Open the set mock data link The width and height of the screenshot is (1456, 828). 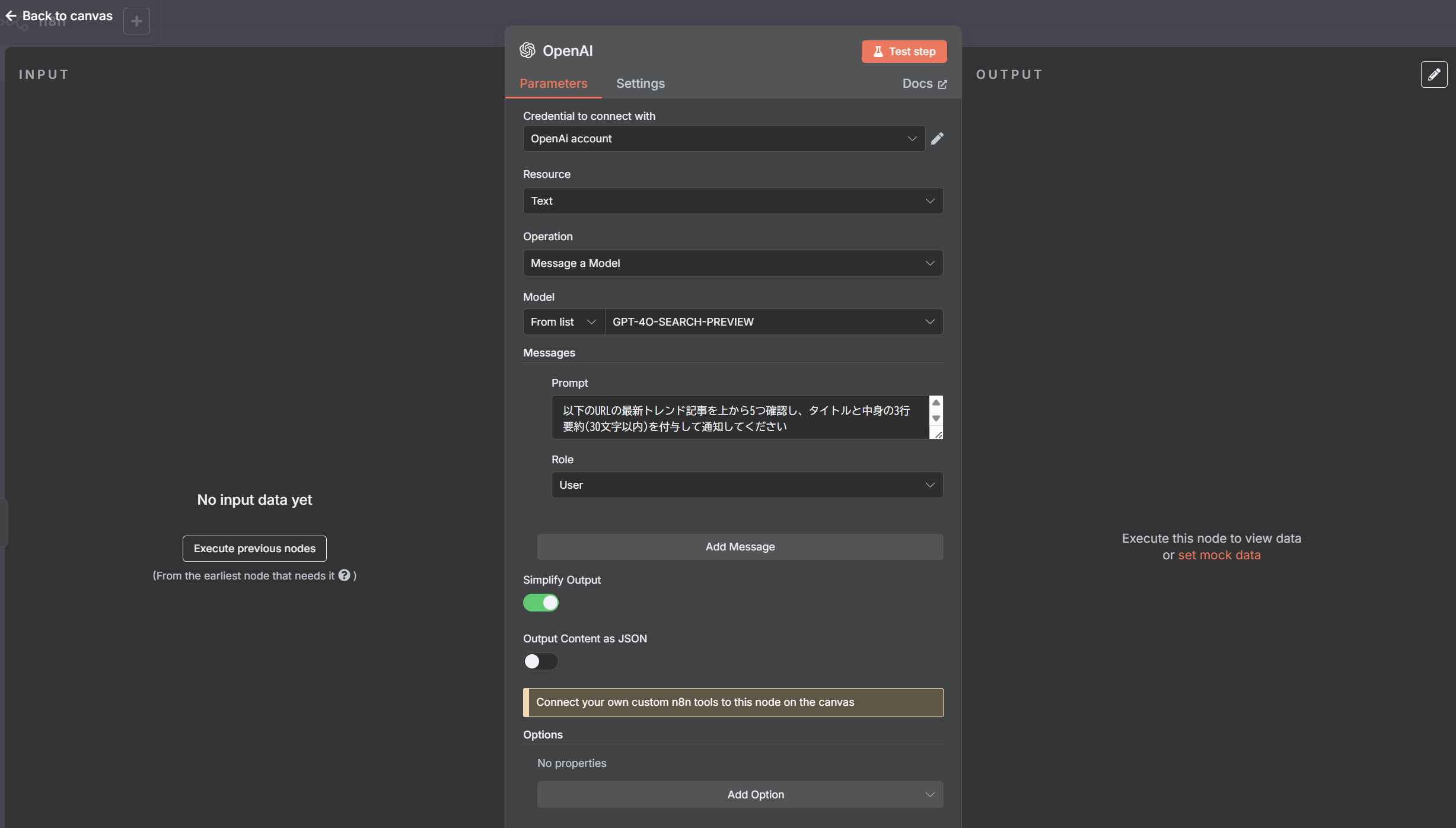click(1219, 555)
